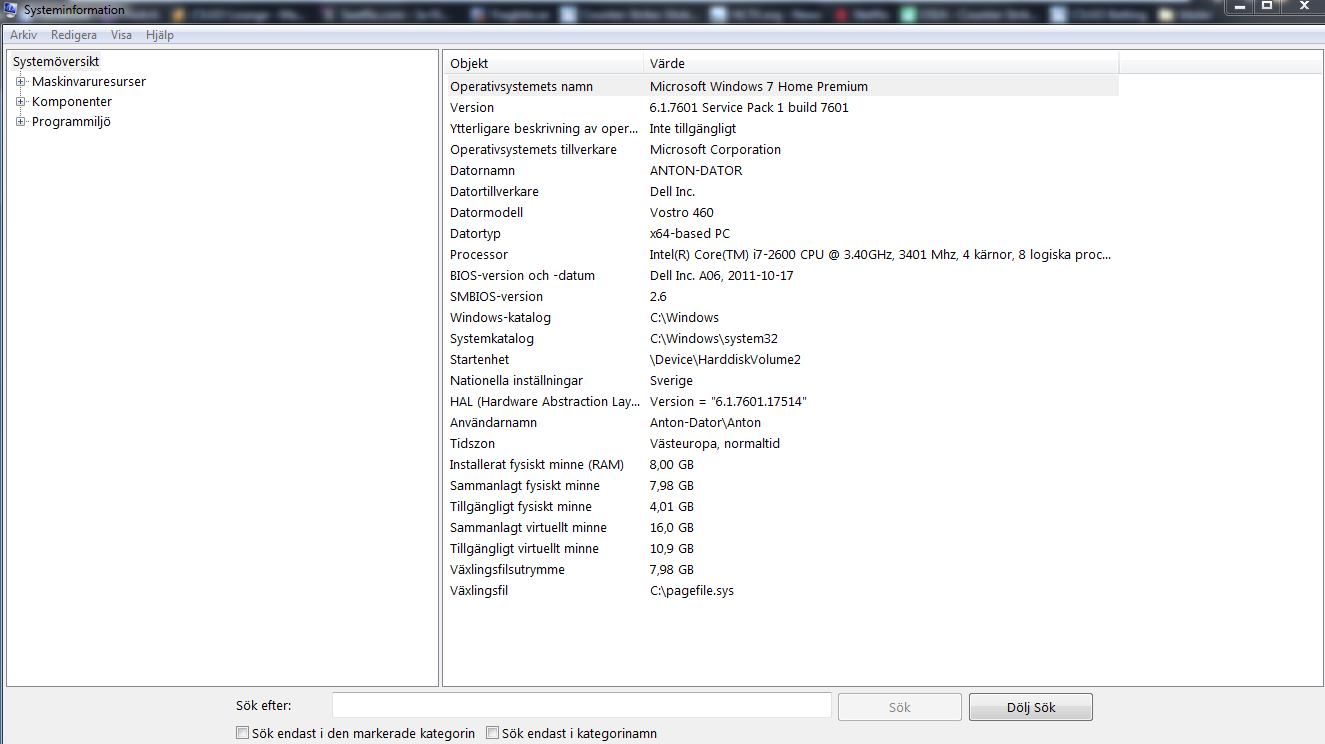Select the Sammanlagt fysiskt minne row

coord(781,486)
